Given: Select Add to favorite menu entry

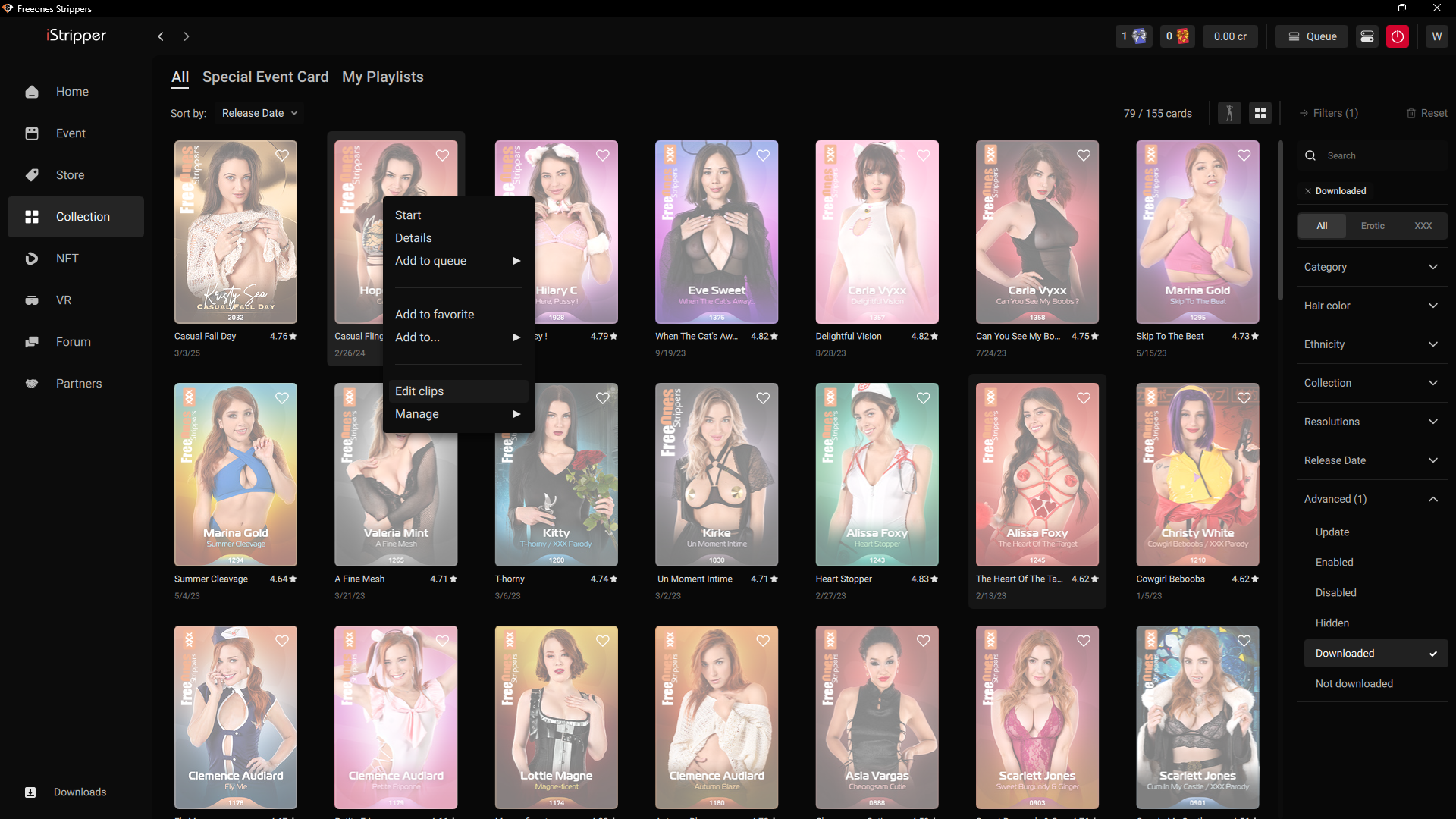Looking at the screenshot, I should [457, 315].
